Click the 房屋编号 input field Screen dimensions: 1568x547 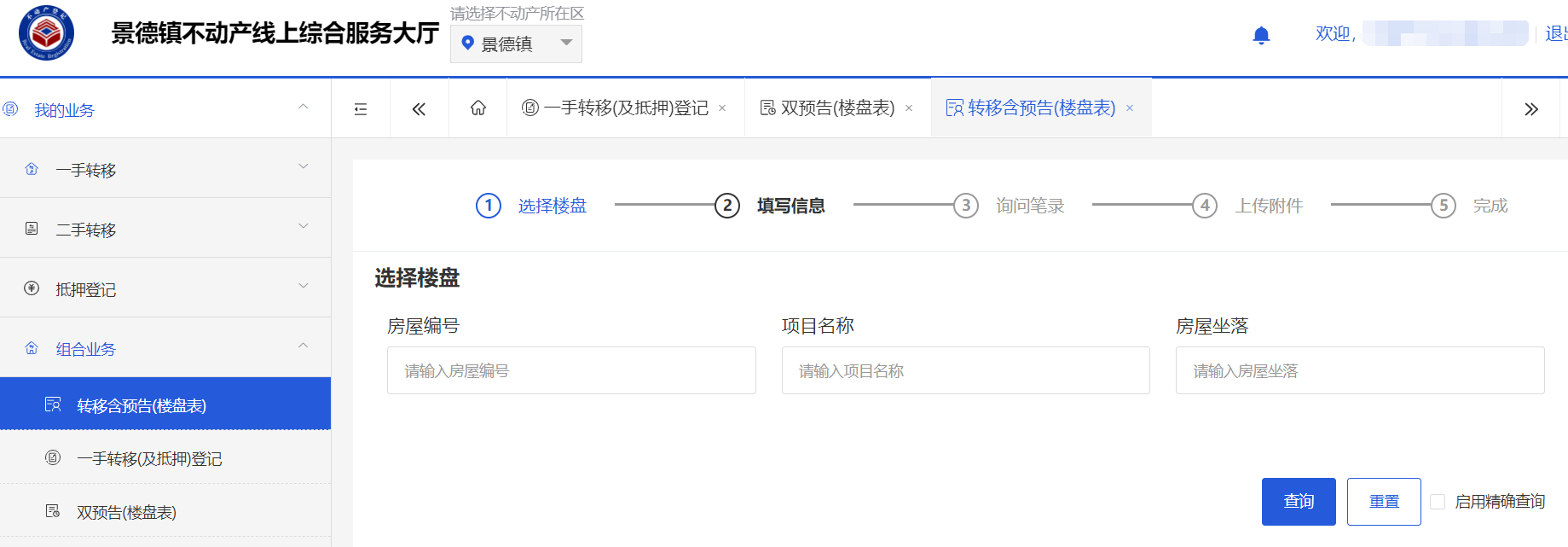point(571,370)
